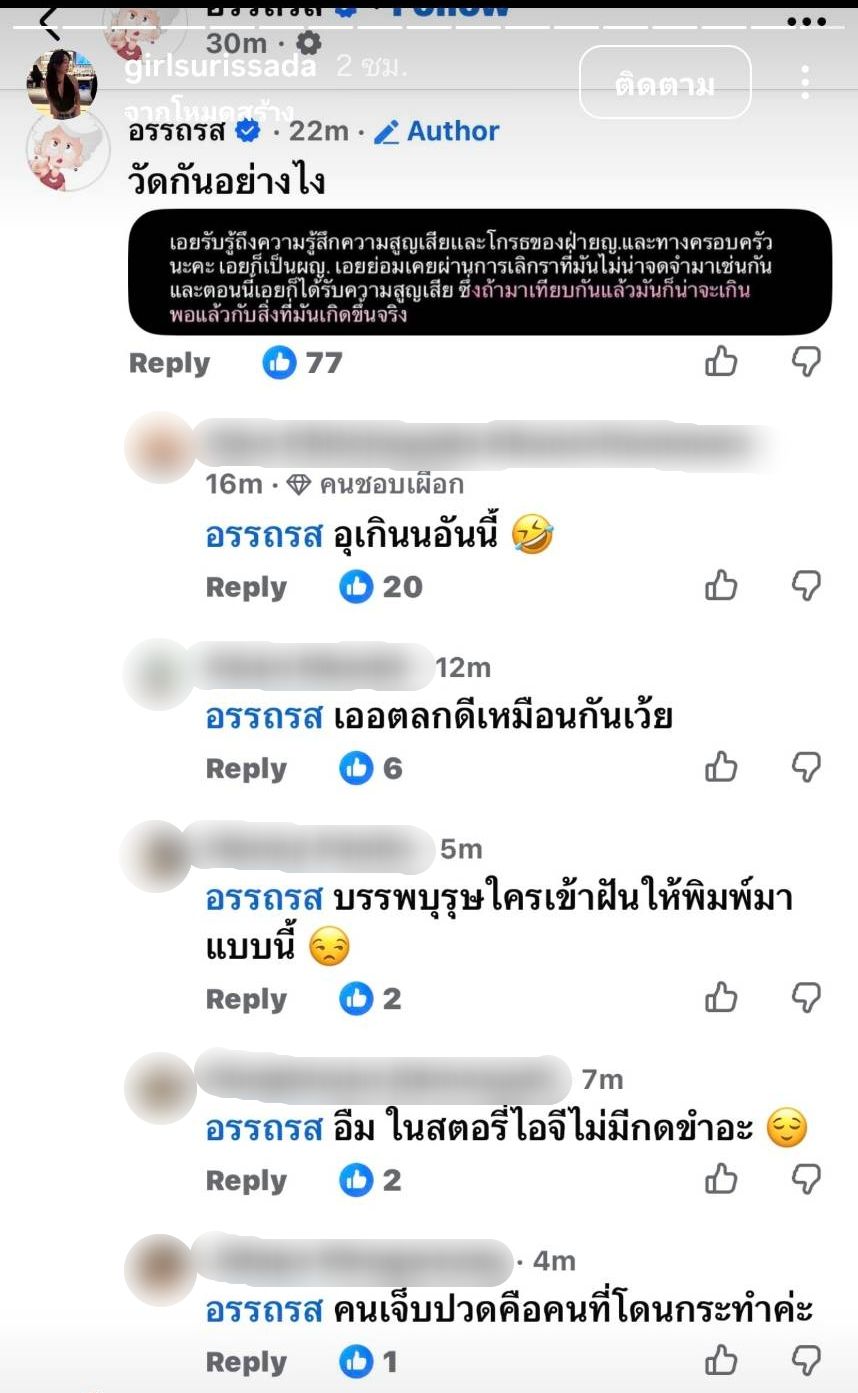The image size is (858, 1393).
Task: Open the Author badge next to อรรถรส
Action: (x=437, y=131)
